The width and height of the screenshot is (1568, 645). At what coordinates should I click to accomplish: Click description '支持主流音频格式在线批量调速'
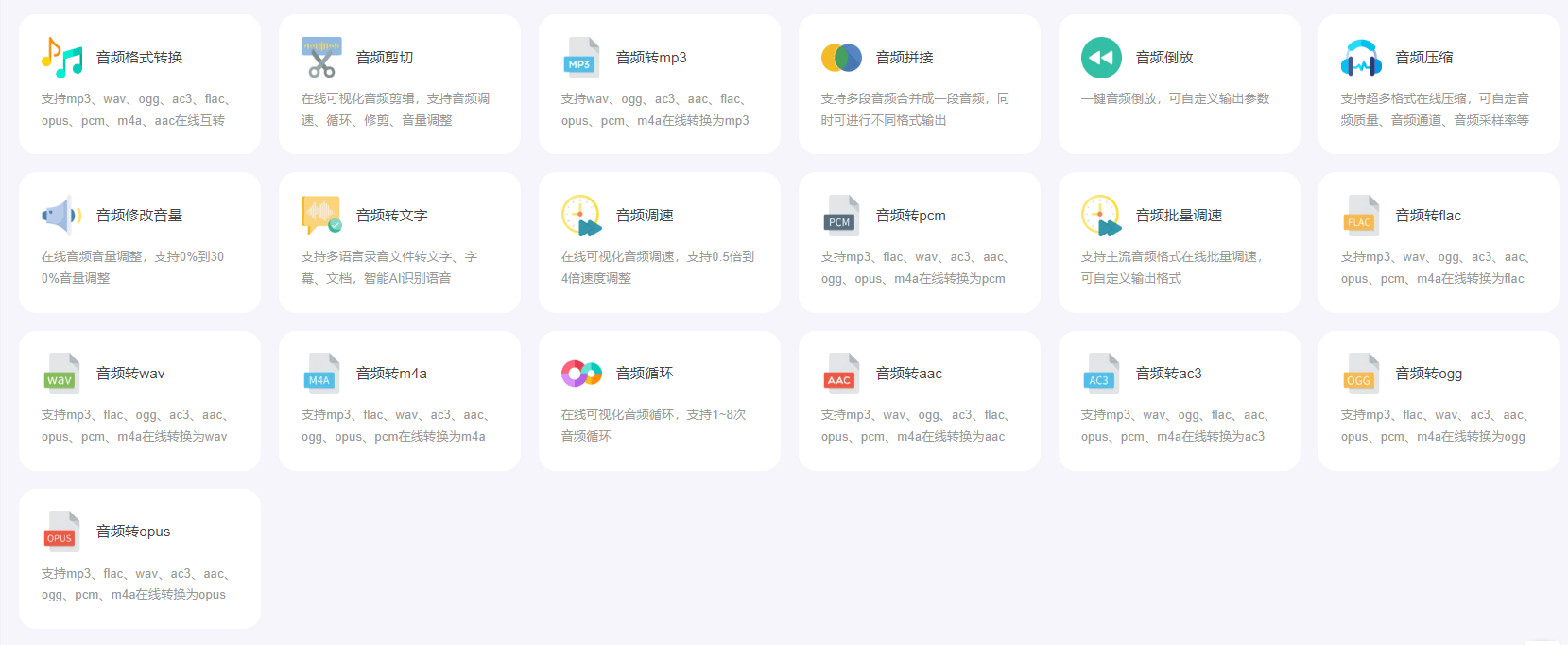(x=1168, y=256)
